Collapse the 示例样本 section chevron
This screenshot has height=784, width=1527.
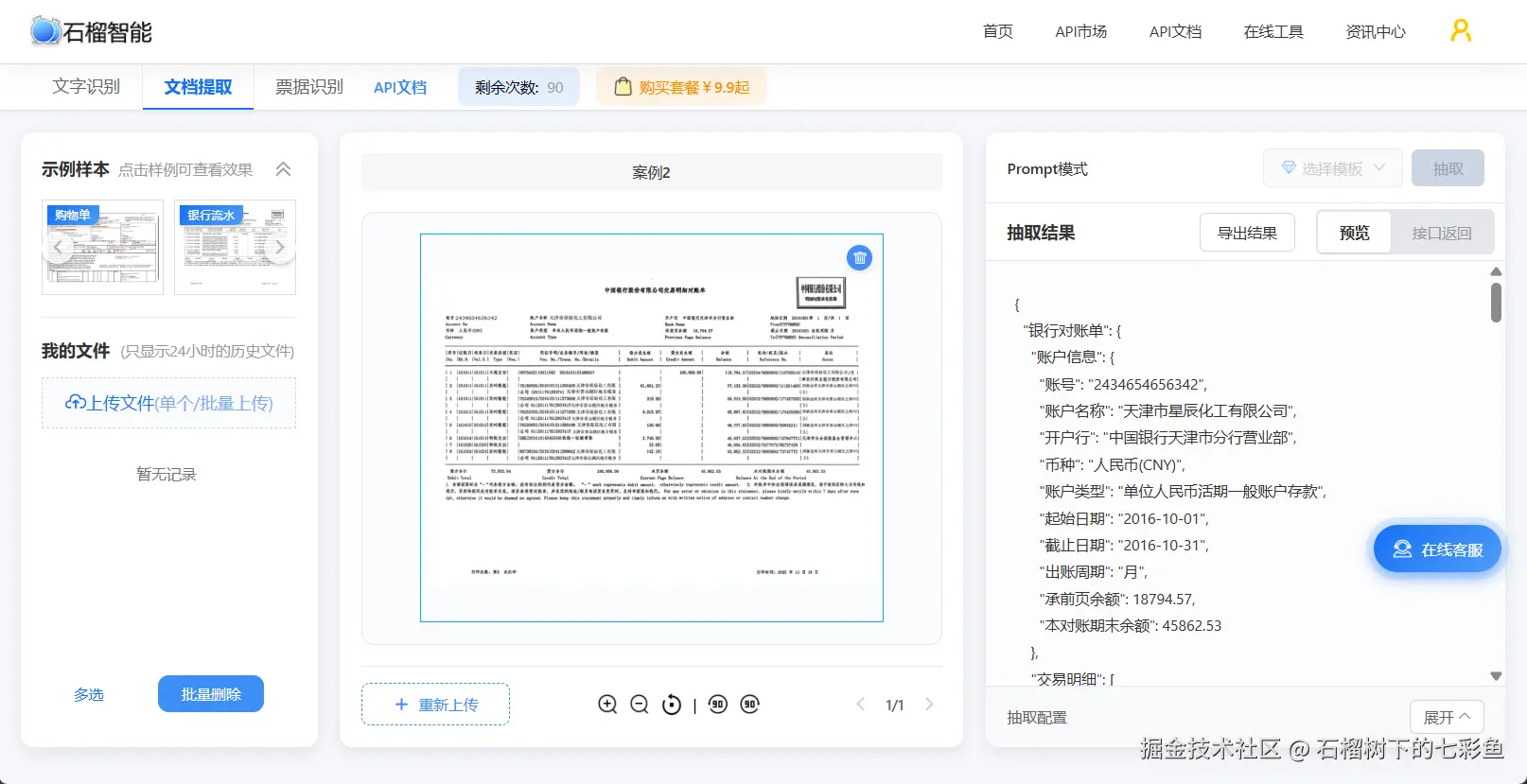tap(283, 169)
